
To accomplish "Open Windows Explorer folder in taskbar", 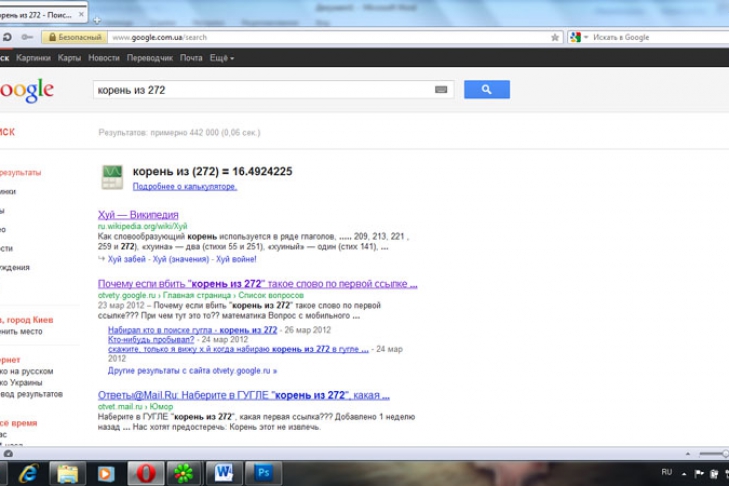I will click(x=67, y=472).
